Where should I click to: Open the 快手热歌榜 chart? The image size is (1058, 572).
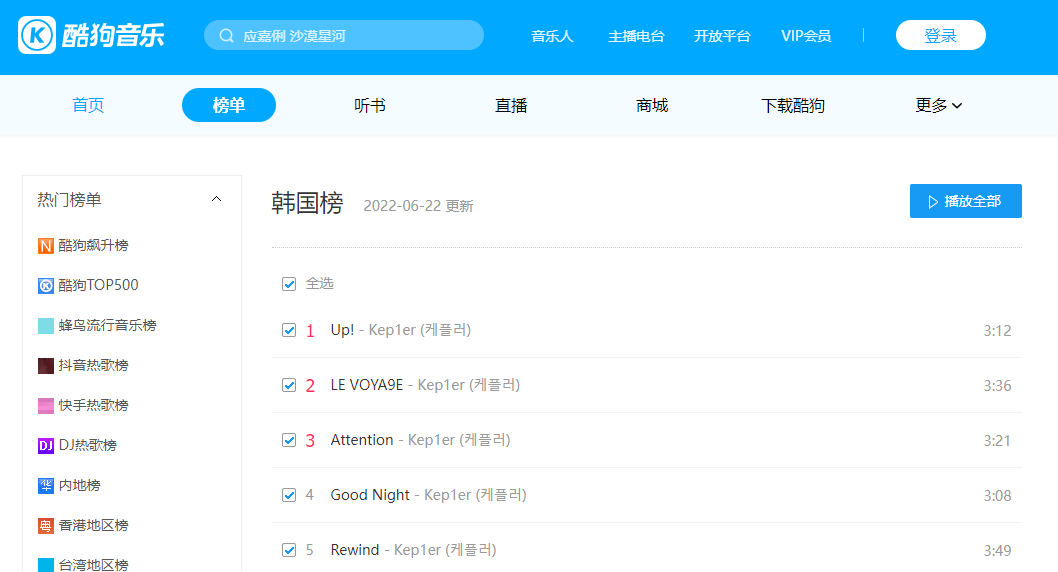[x=93, y=405]
